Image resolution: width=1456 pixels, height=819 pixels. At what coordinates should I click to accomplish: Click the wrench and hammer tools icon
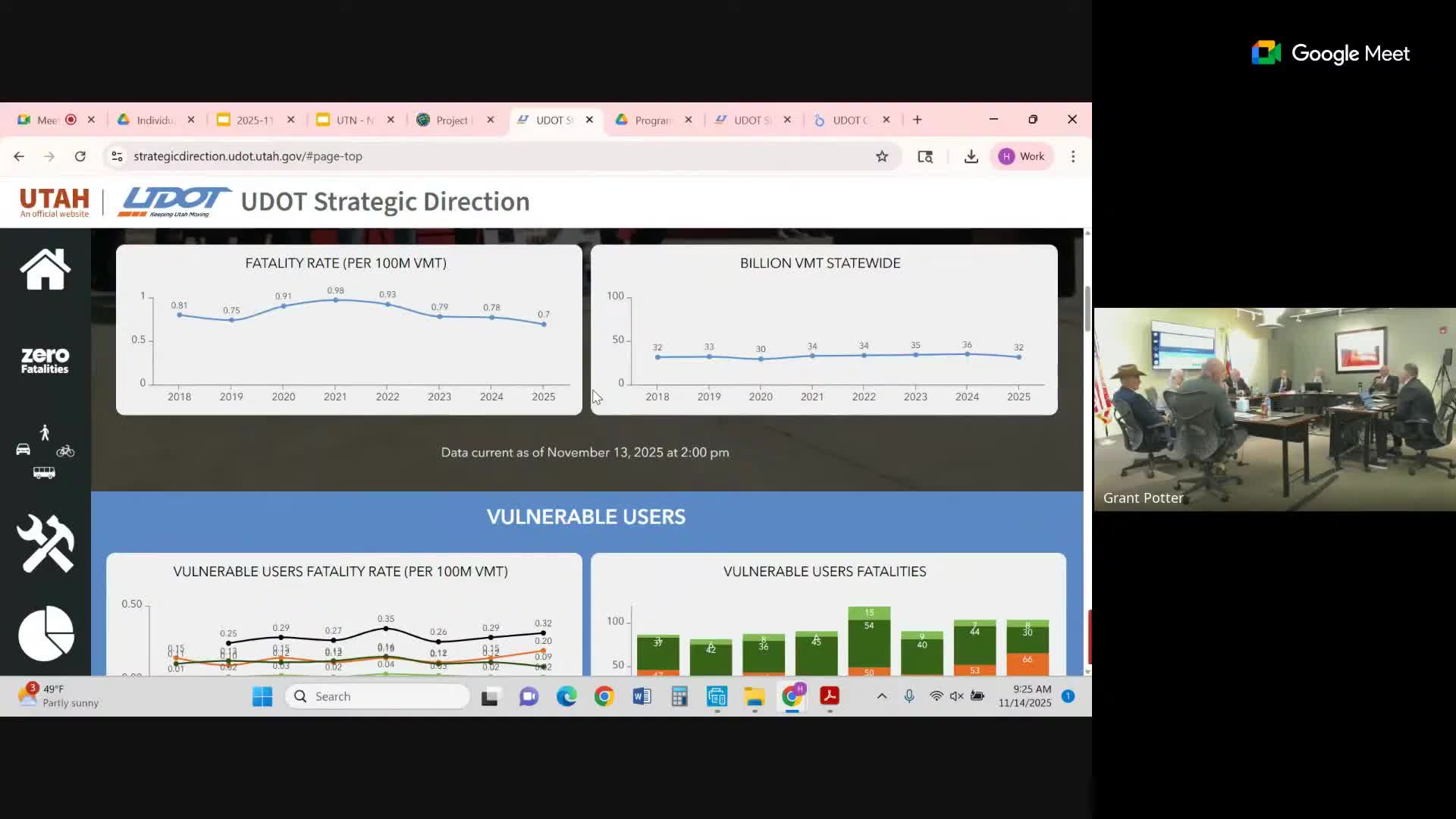click(45, 543)
